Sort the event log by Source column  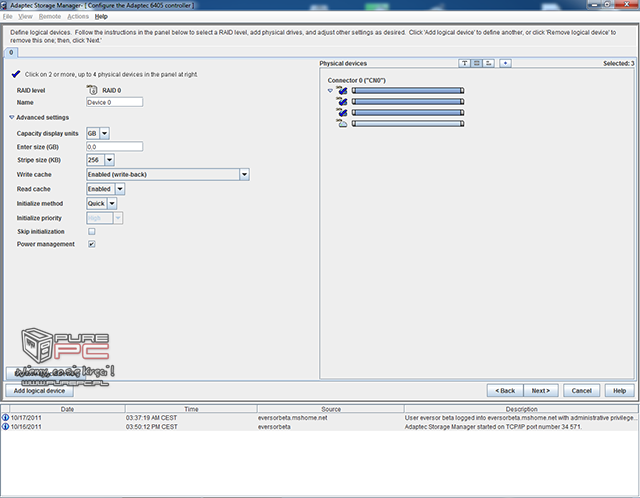(x=331, y=409)
